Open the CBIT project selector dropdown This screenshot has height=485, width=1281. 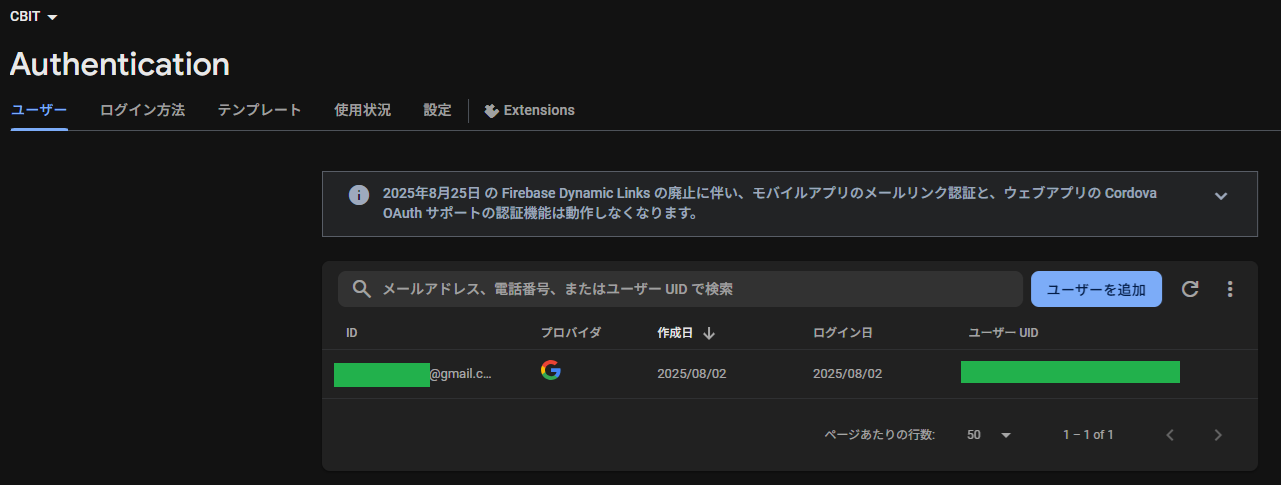[33, 17]
